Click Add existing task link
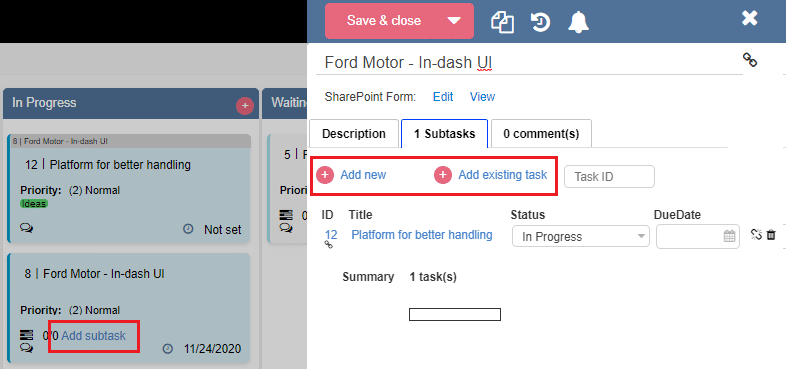The width and height of the screenshot is (786, 369). (x=503, y=175)
